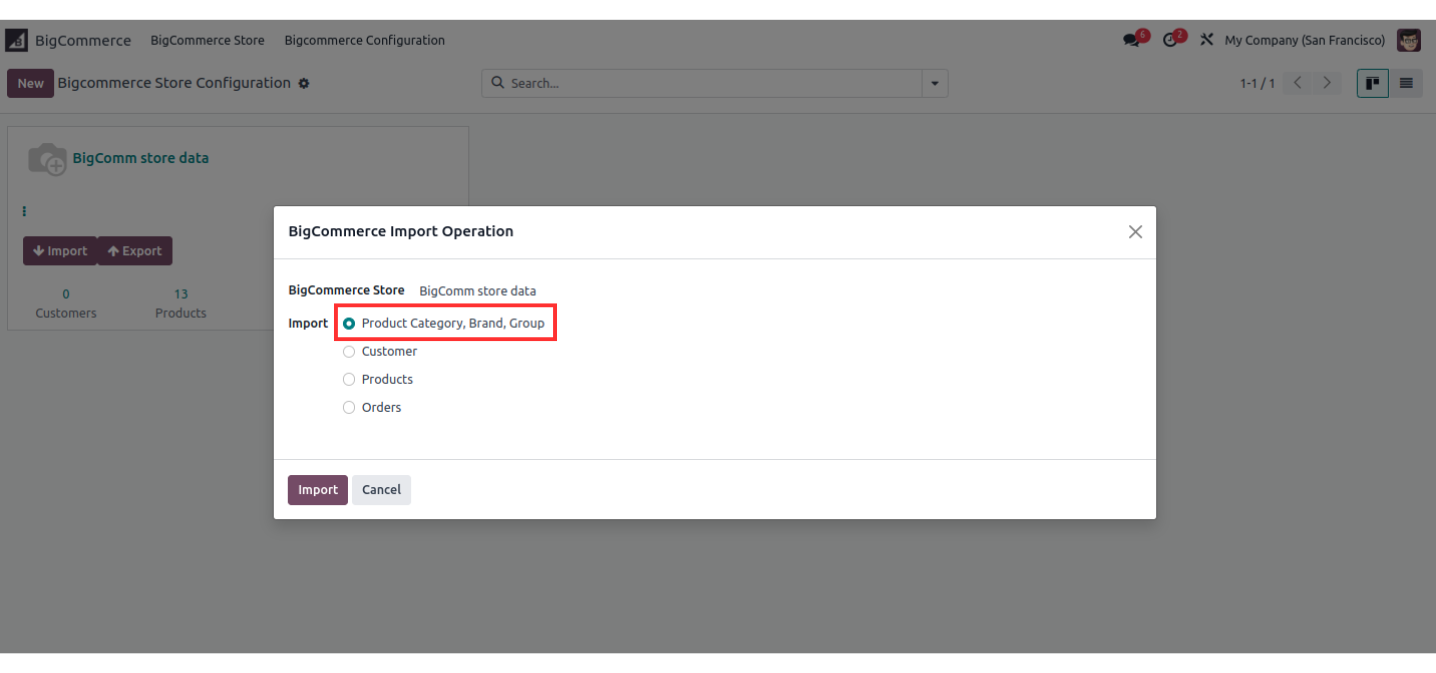This screenshot has width=1436, height=673.
Task: Open the BigCommerce Store menu
Action: [x=208, y=41]
